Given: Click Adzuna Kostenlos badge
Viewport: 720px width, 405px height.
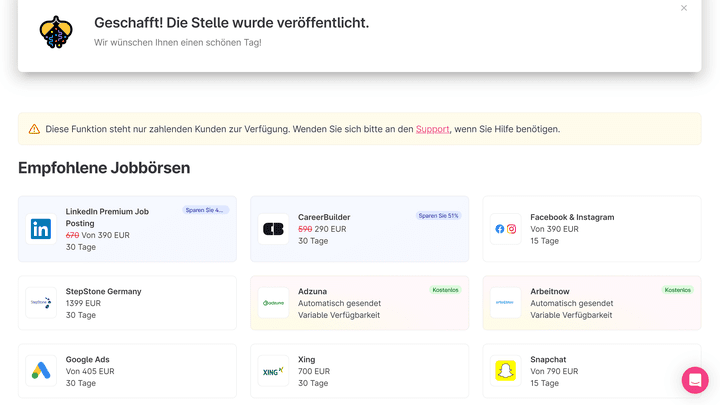Looking at the screenshot, I should tap(445, 290).
